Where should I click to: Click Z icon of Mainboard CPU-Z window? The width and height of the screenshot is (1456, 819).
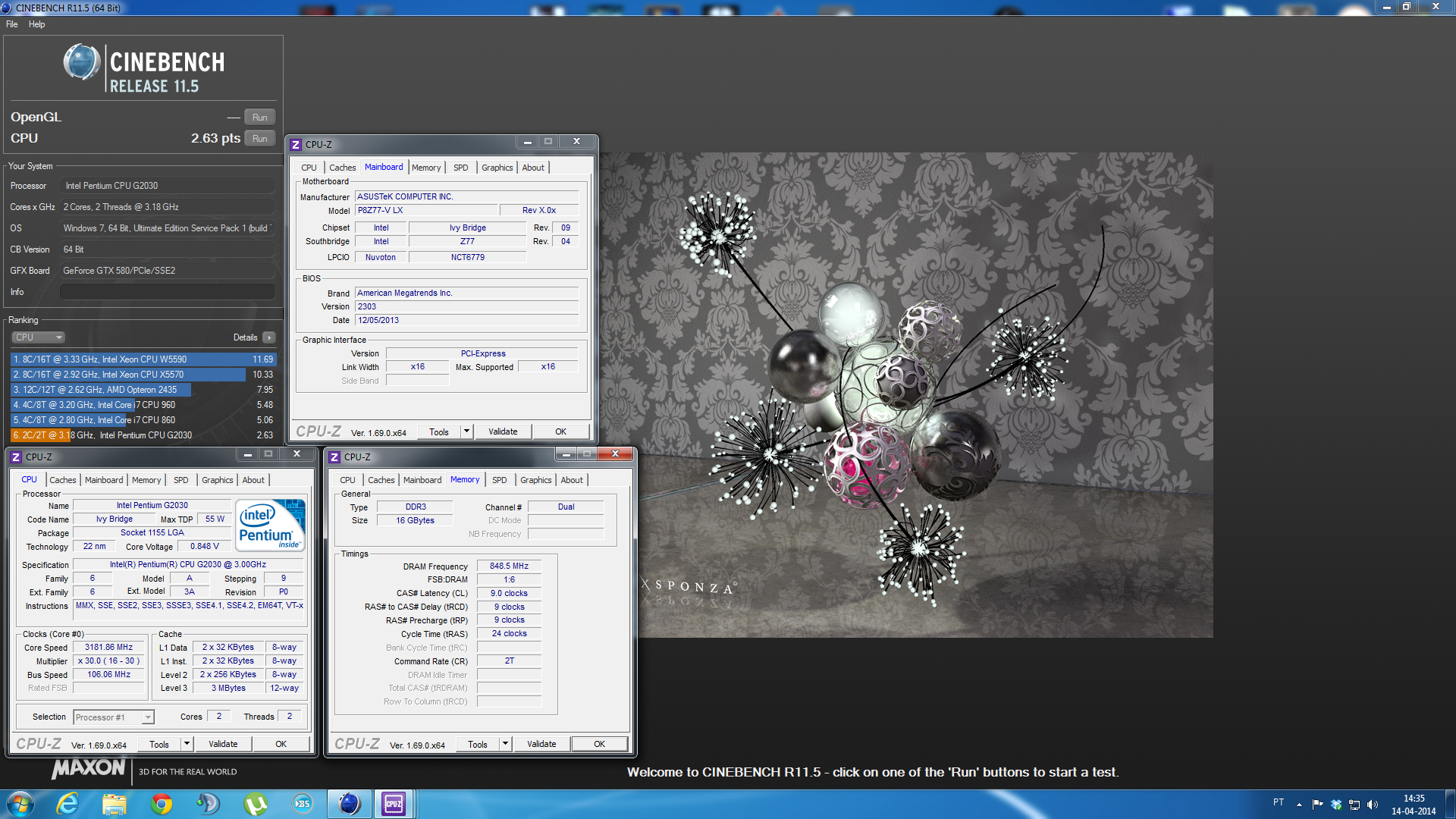pyautogui.click(x=297, y=144)
